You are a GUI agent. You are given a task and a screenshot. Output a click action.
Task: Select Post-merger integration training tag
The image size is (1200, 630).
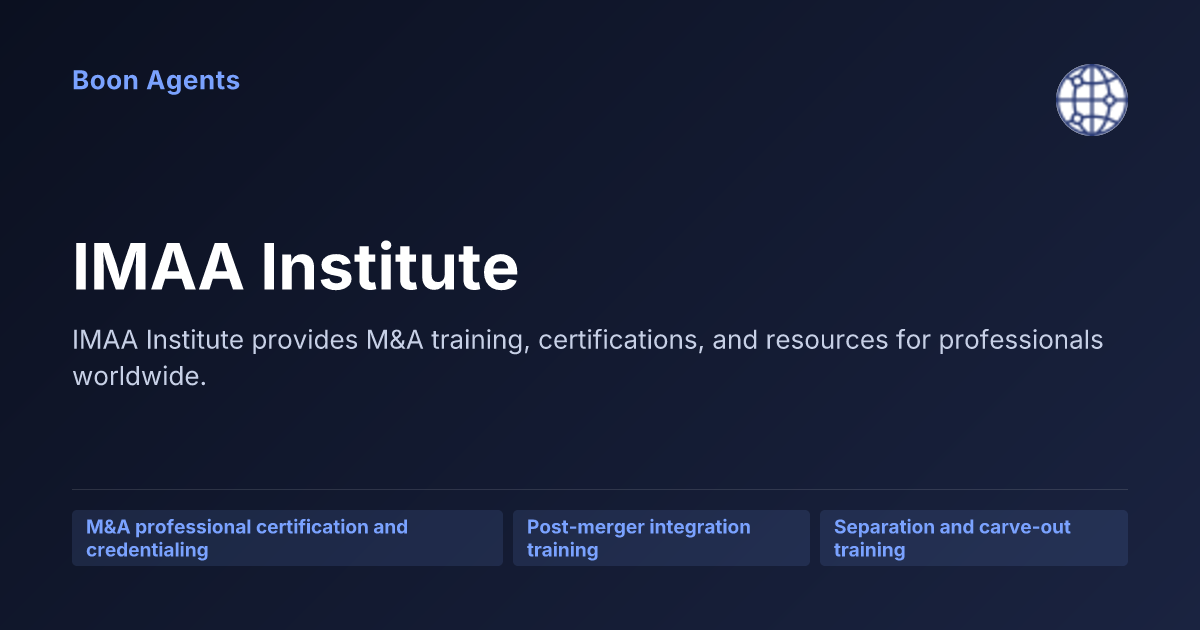tap(661, 538)
